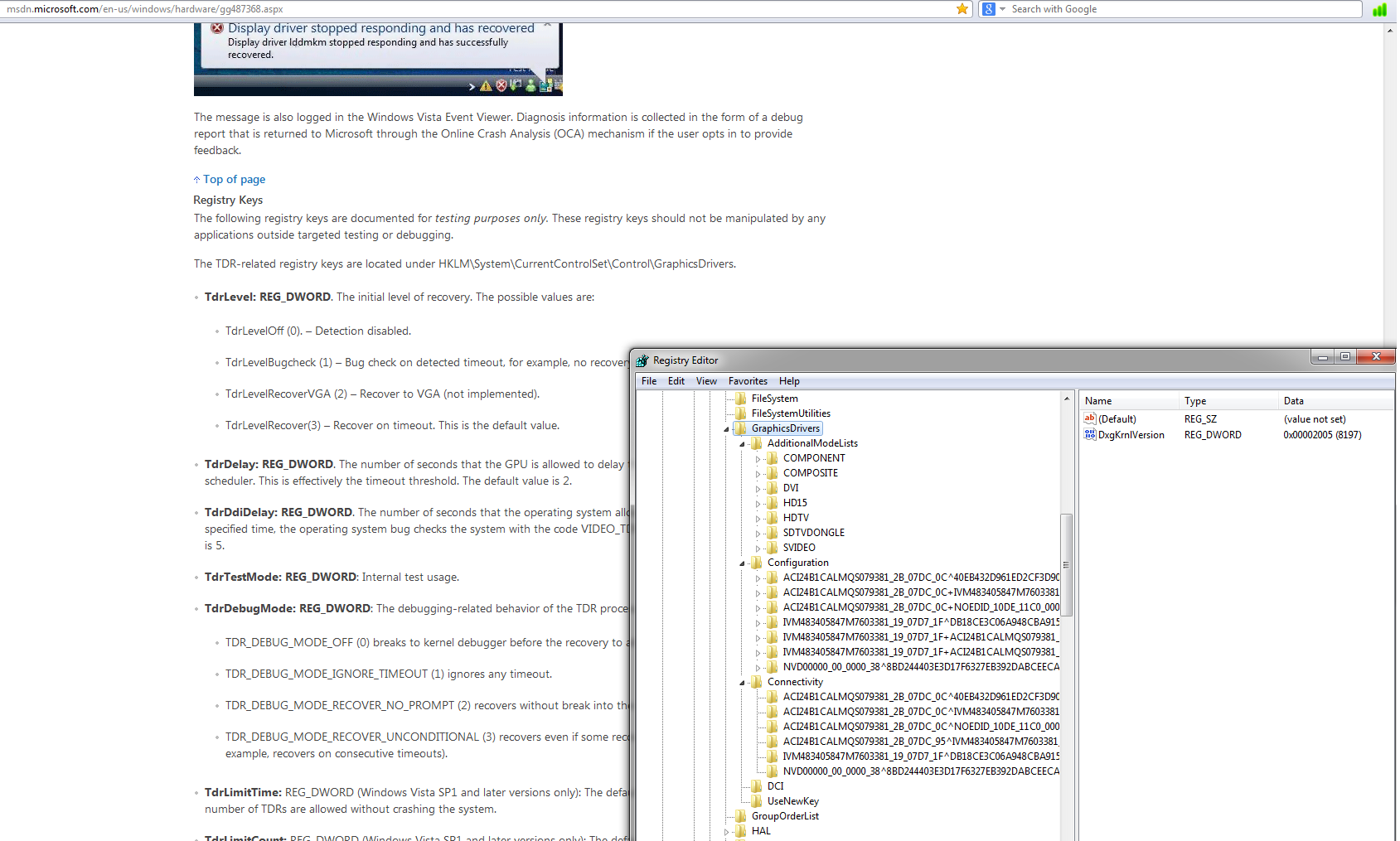
Task: Click the UseNewKey folder icon
Action: coord(757,801)
